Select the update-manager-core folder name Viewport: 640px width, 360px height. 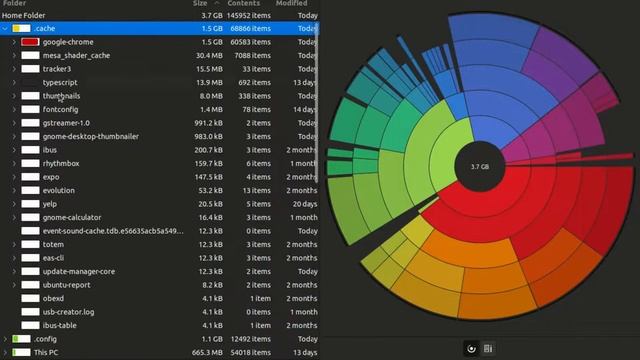click(x=79, y=271)
